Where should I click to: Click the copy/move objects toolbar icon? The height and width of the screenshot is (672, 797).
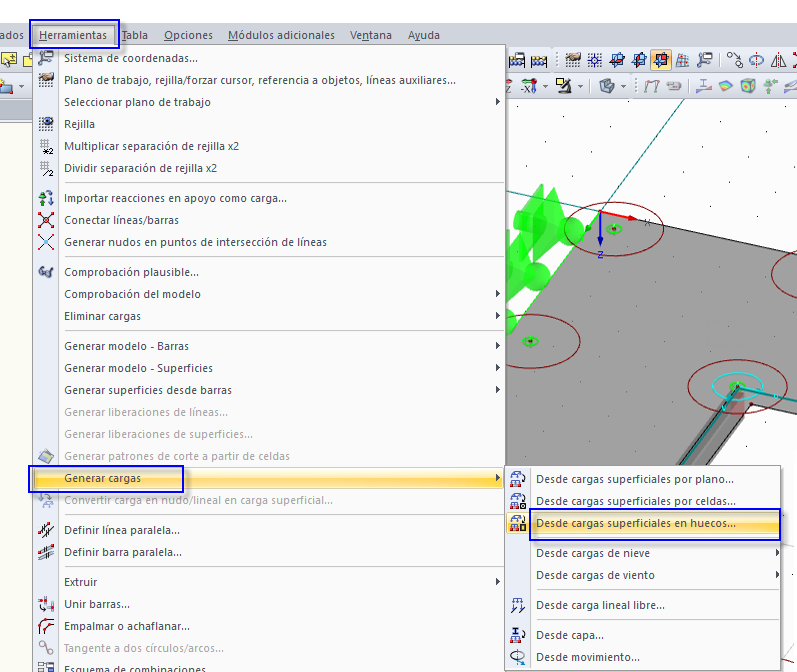[x=734, y=60]
